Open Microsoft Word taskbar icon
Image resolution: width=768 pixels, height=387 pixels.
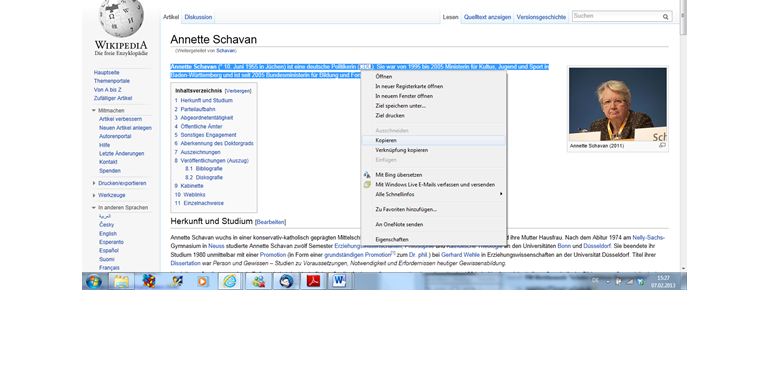point(339,281)
